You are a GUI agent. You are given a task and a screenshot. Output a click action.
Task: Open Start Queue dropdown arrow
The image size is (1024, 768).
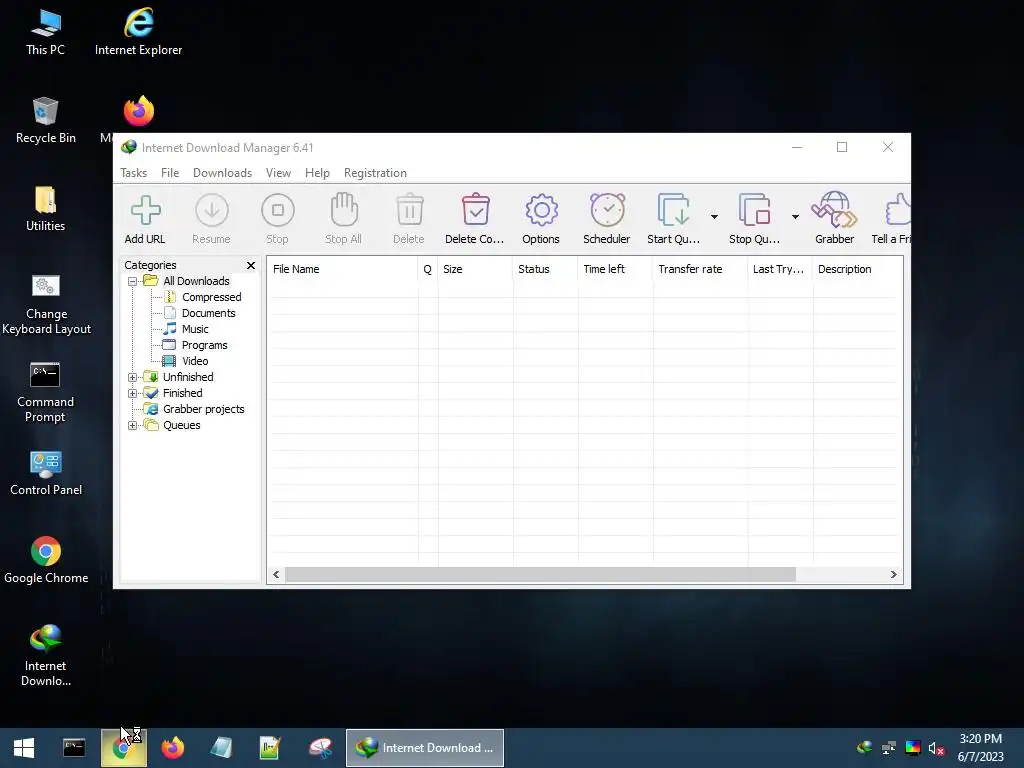tap(714, 217)
